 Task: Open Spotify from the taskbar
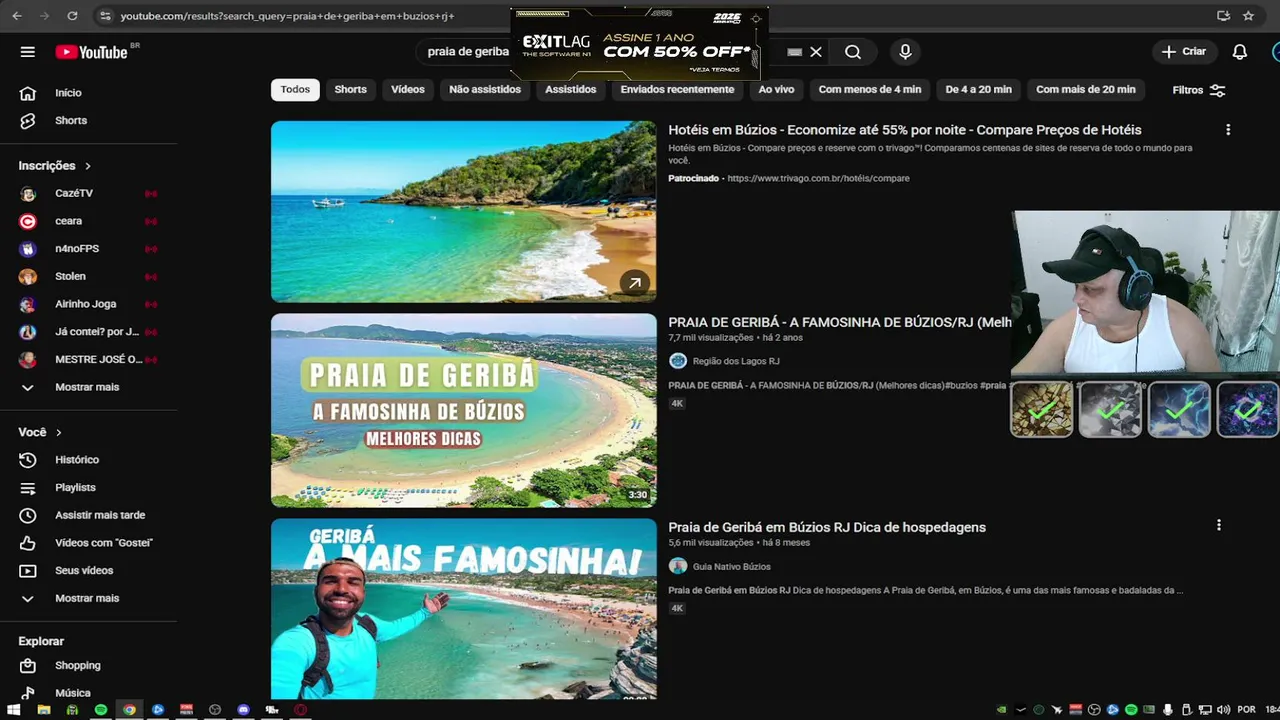(101, 710)
